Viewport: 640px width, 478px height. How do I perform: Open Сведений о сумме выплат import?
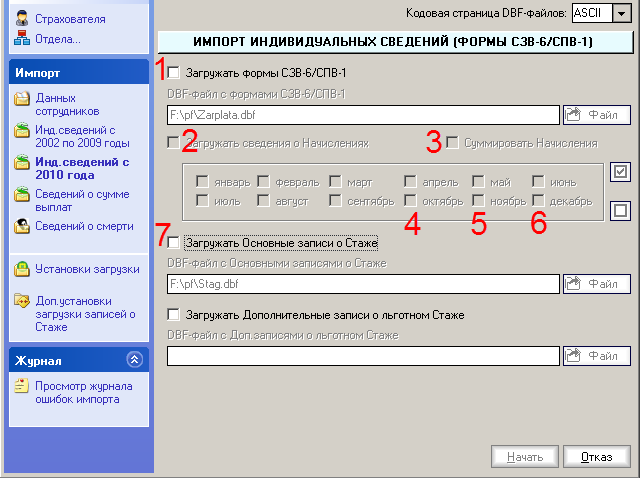82,200
